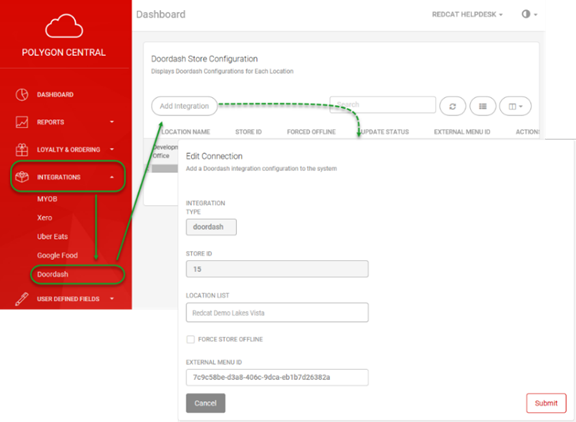Click the Doordash Store Configuration heading
This screenshot has width=576, height=422.
point(205,59)
